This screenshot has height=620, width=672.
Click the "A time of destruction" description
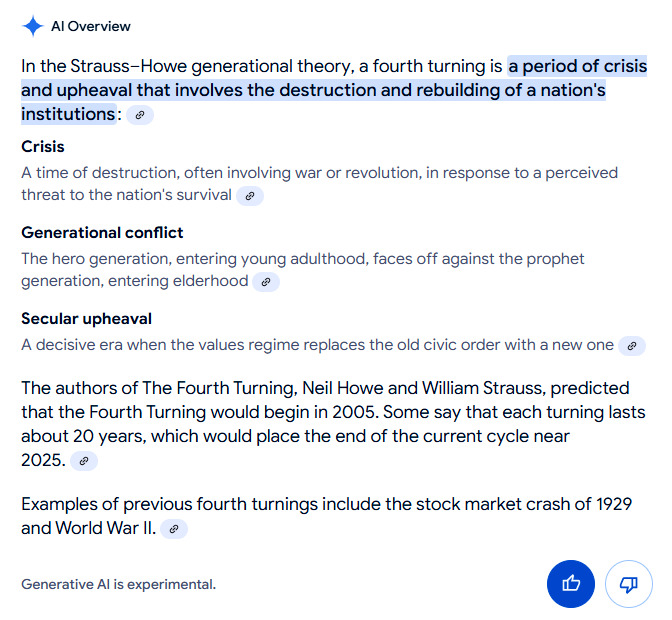[x=319, y=173]
